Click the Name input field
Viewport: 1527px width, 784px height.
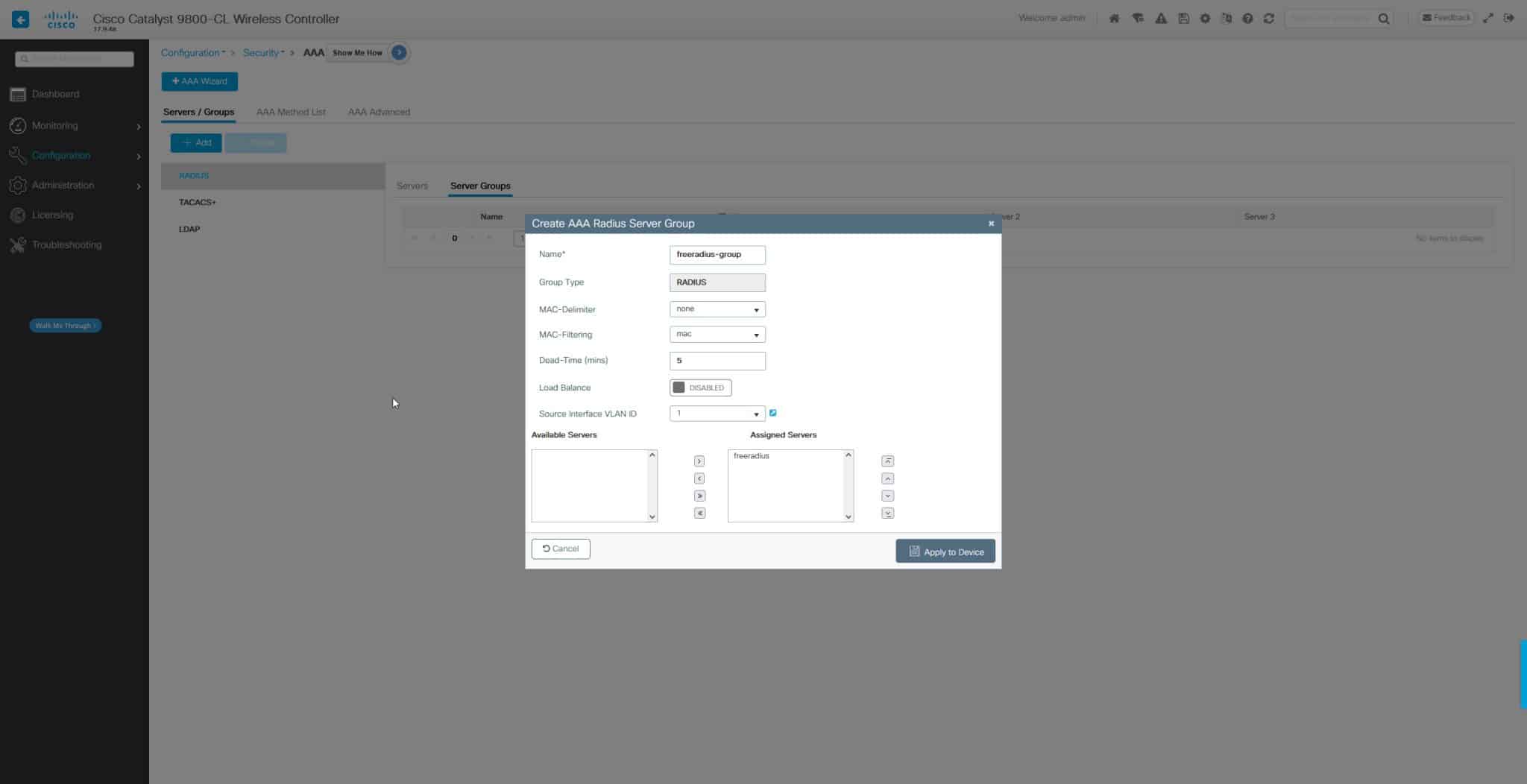click(x=717, y=255)
